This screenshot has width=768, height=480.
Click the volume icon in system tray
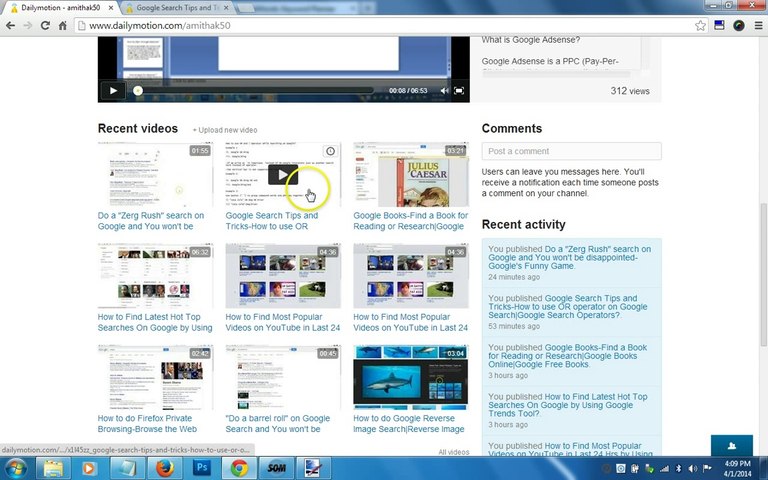coord(693,469)
